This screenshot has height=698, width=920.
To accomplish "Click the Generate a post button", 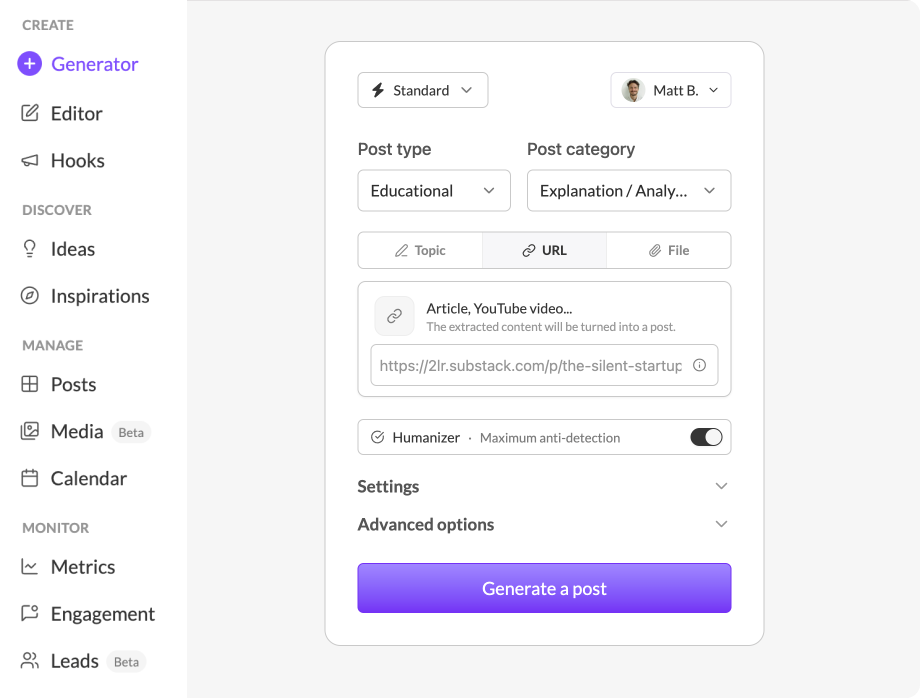I will coord(544,588).
